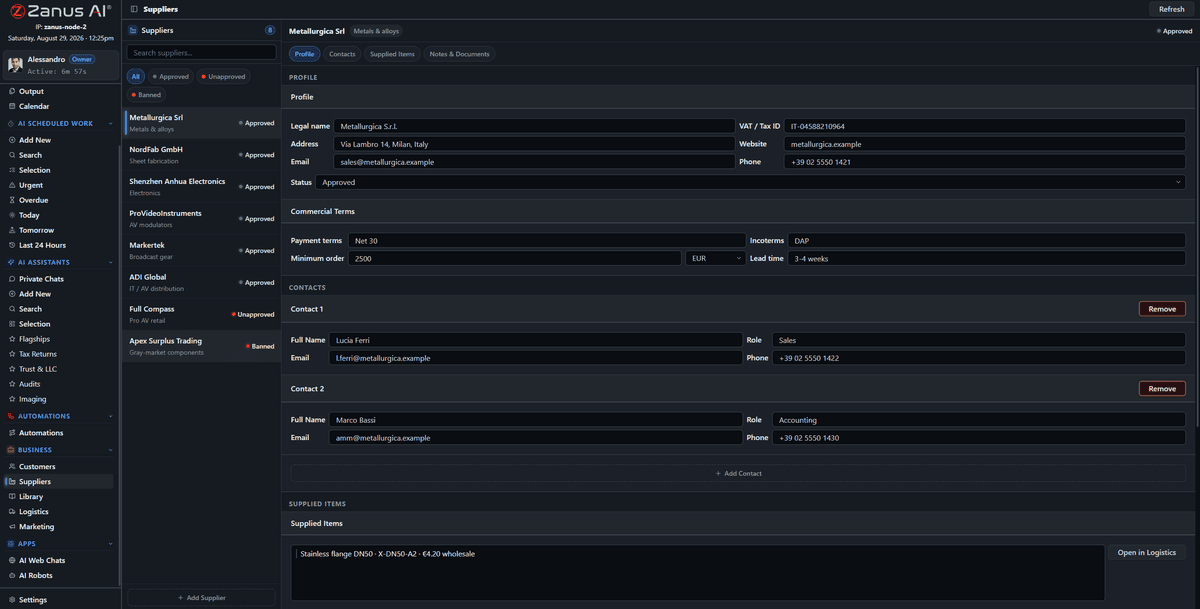Click the Legal name field
Screen dimensions: 1200x609
pos(535,126)
